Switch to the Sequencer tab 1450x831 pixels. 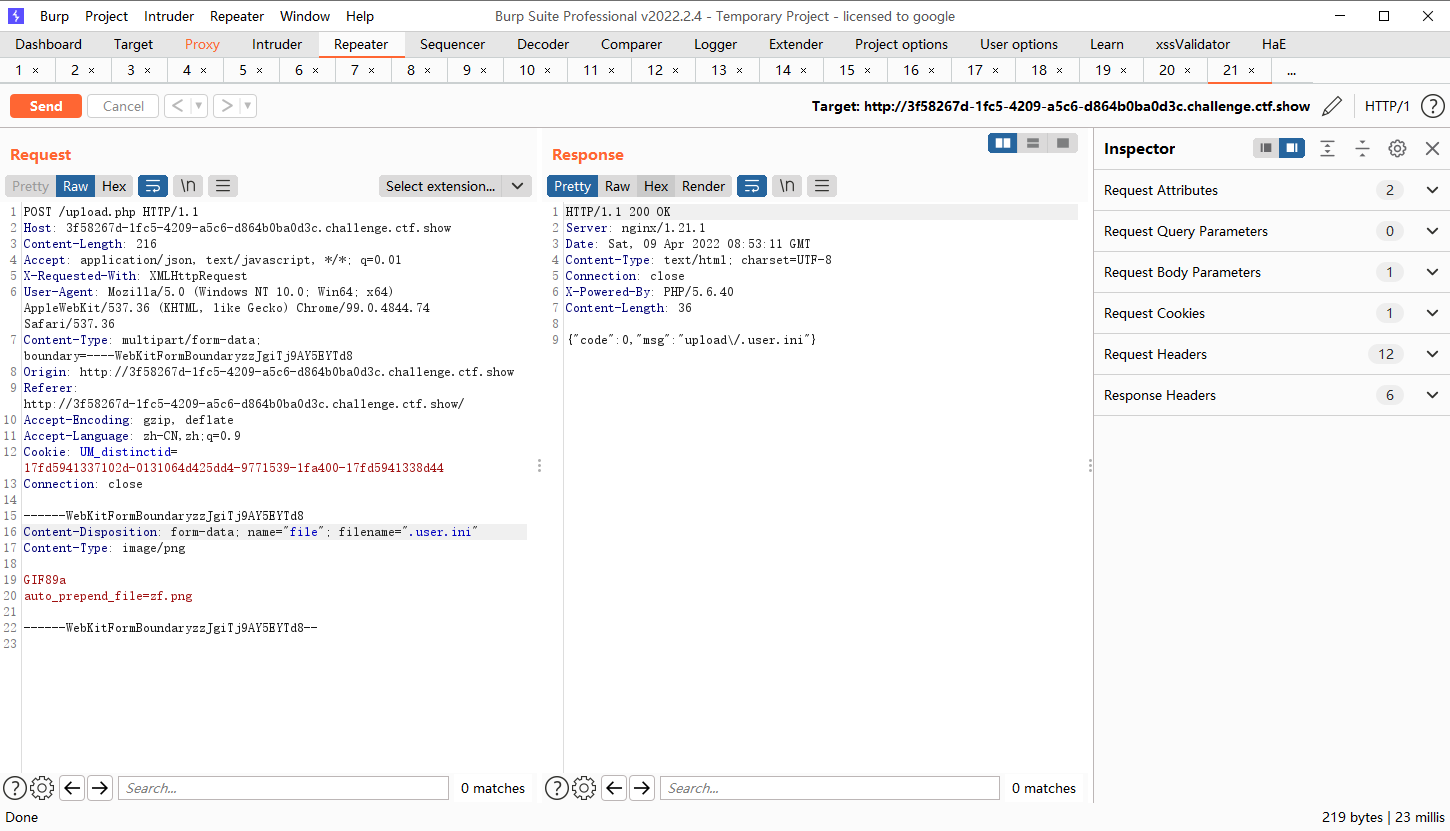pos(452,44)
